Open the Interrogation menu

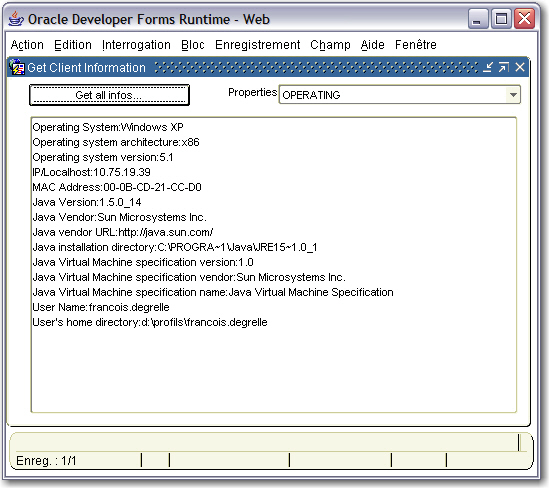click(136, 45)
